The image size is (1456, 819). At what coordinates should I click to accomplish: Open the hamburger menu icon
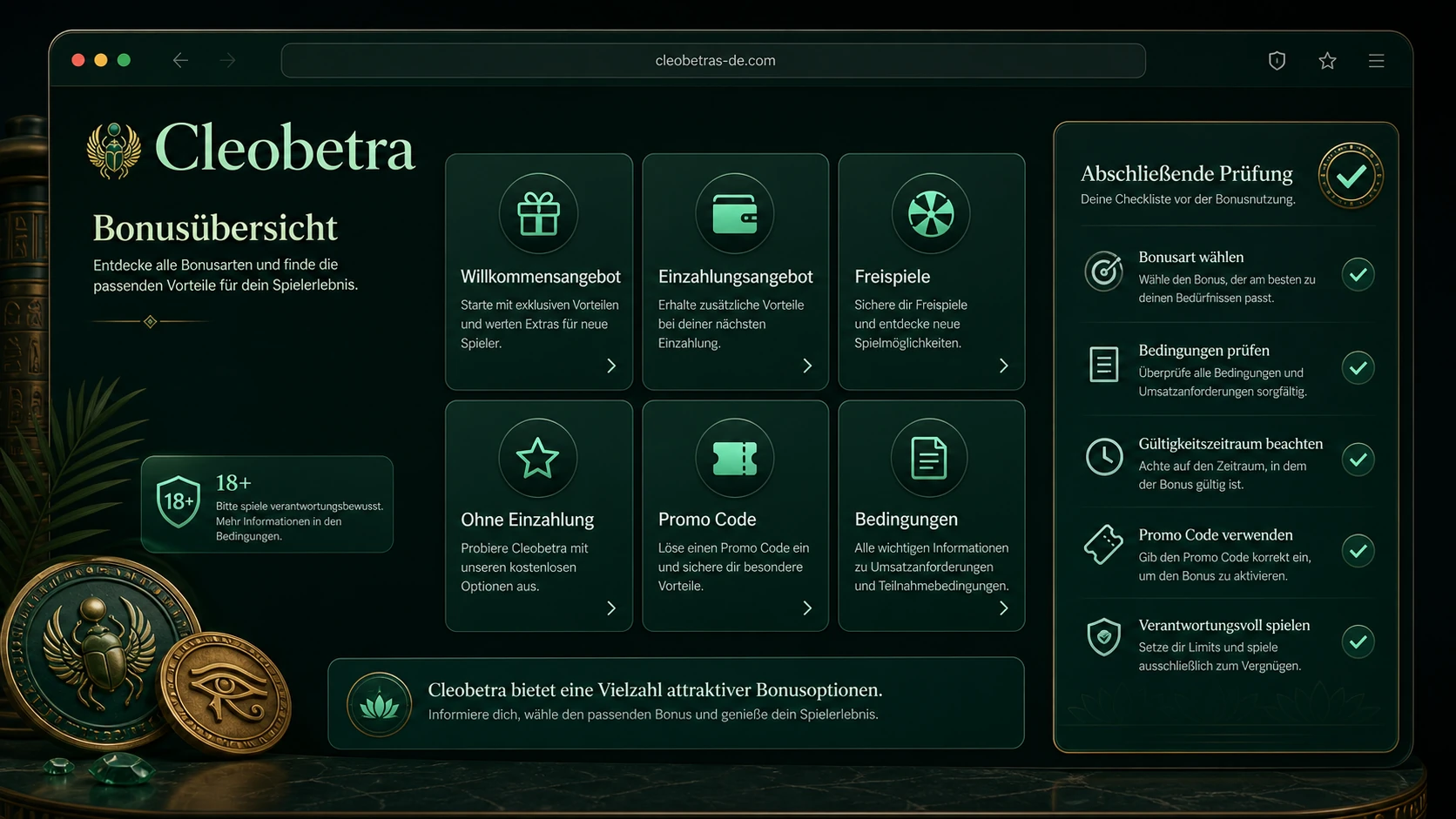click(x=1376, y=60)
